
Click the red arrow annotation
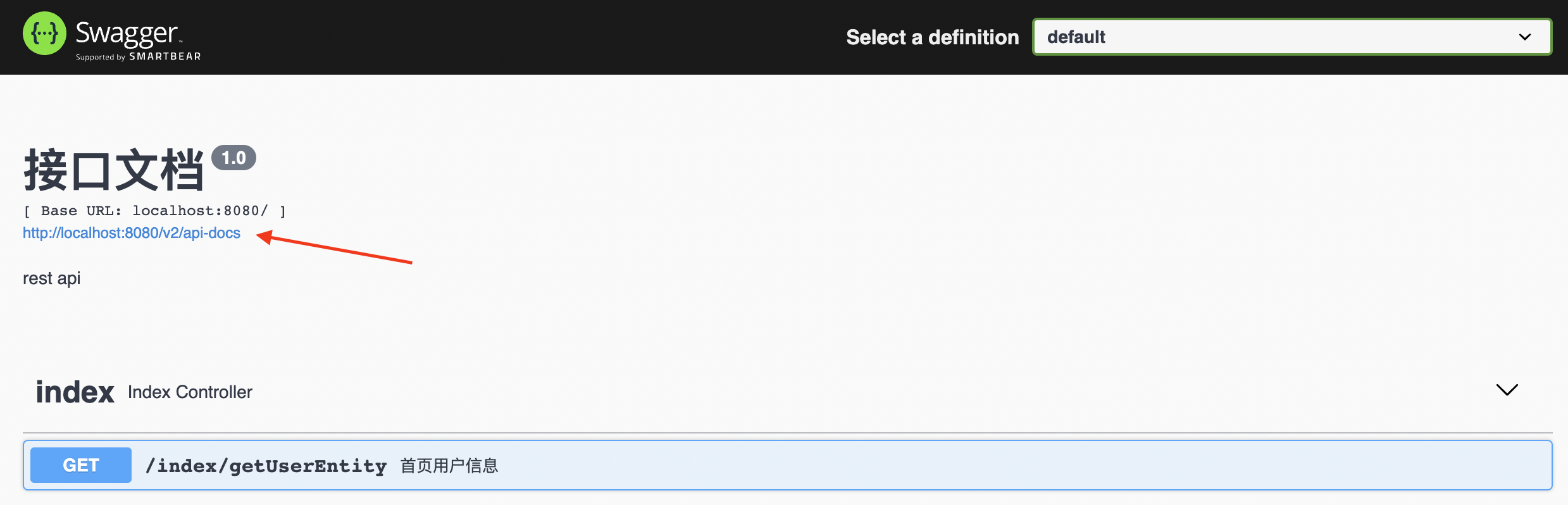click(x=335, y=247)
